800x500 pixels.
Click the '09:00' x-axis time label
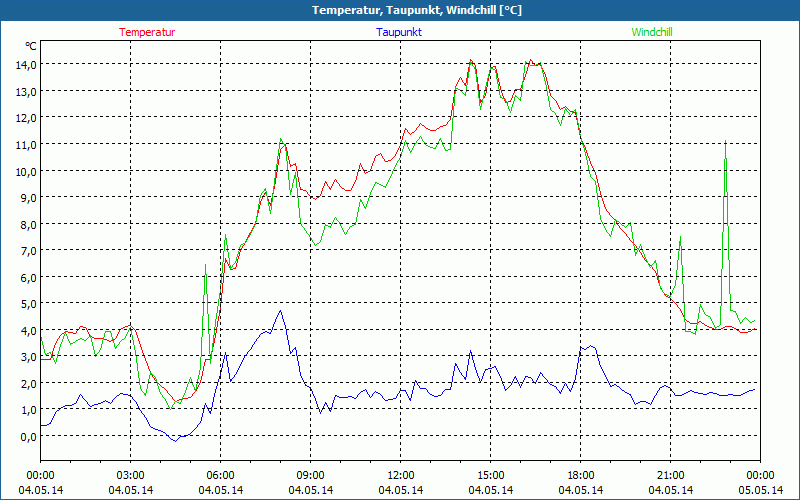(311, 476)
